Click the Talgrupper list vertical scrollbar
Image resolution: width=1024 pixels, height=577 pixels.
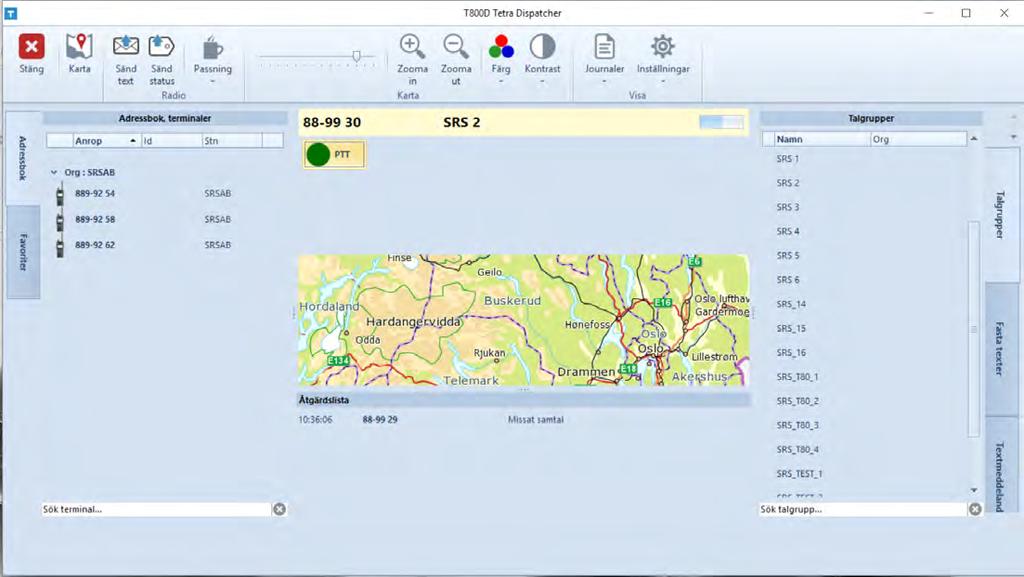tap(974, 329)
